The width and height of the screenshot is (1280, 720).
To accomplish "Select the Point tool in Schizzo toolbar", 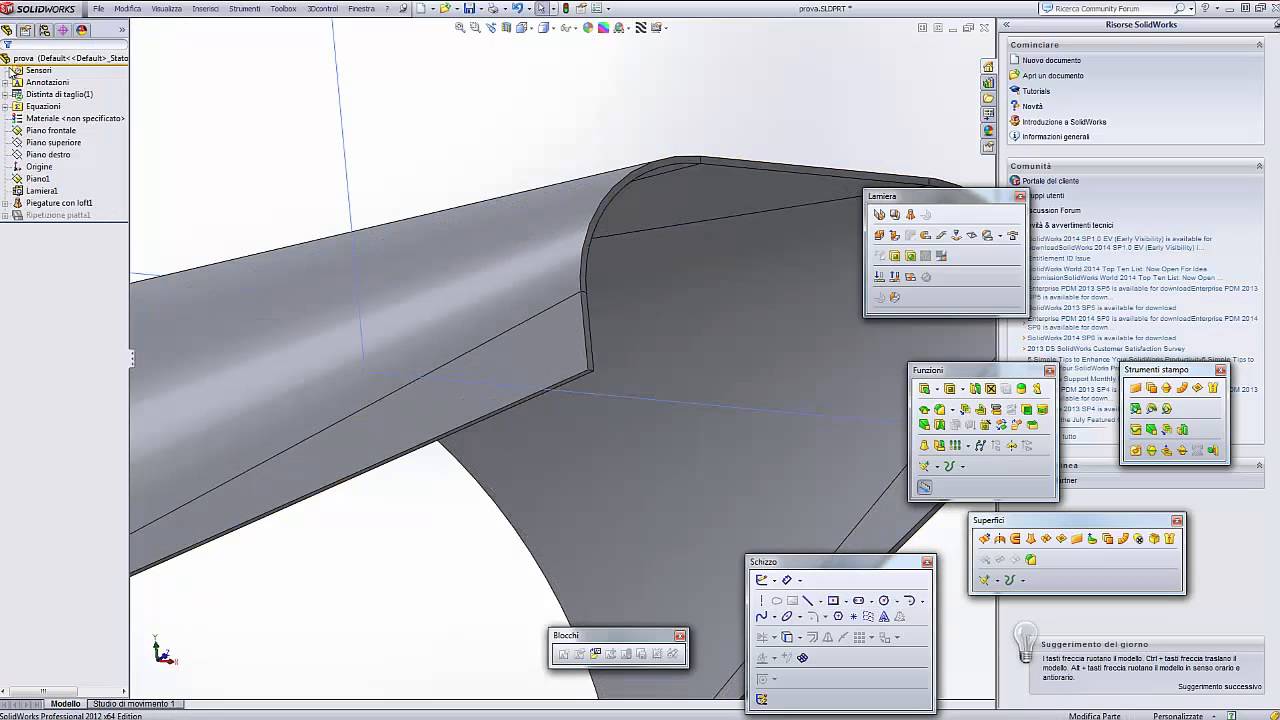I will tap(853, 616).
